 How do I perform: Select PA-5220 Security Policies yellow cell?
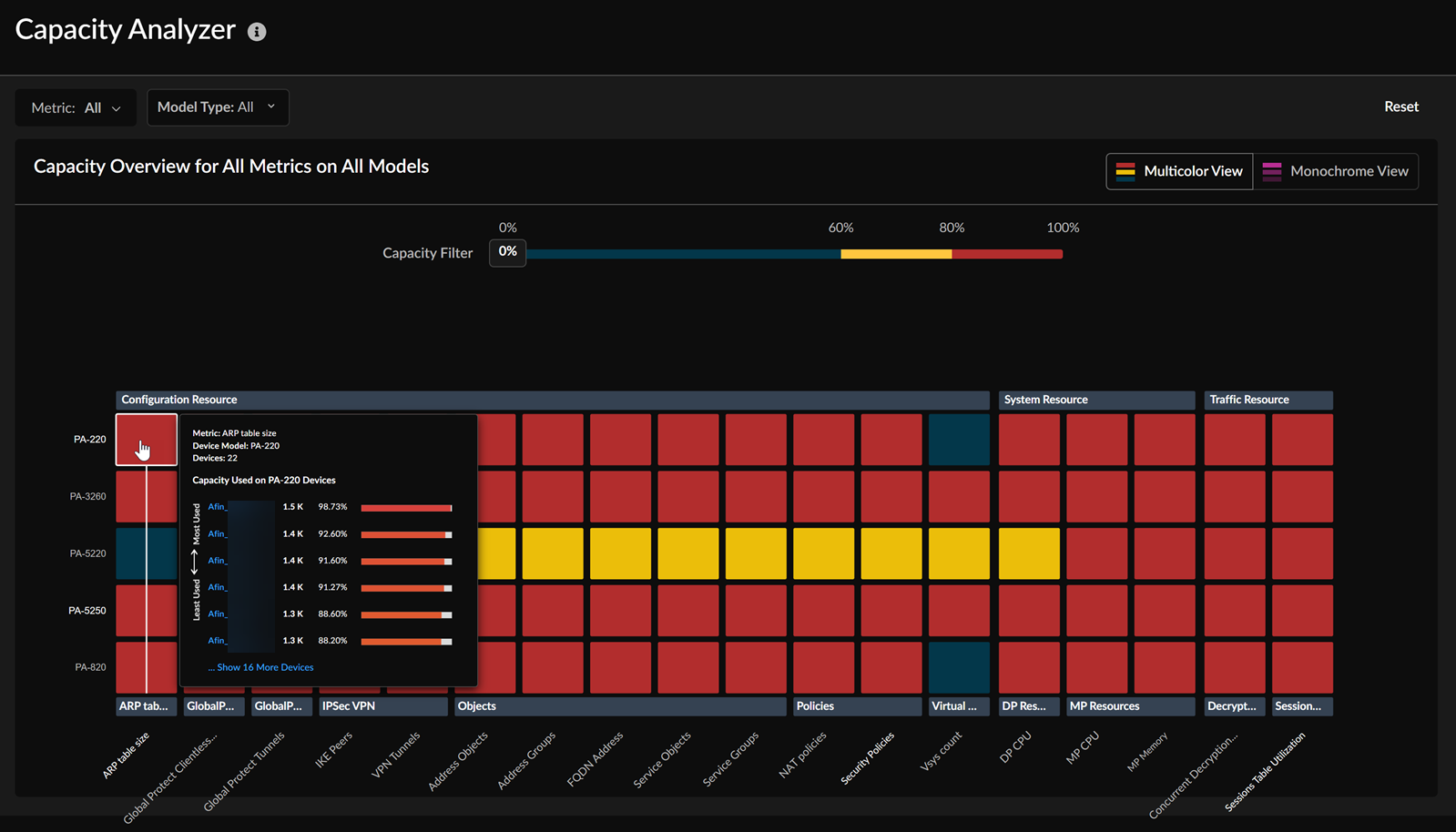[x=891, y=553]
